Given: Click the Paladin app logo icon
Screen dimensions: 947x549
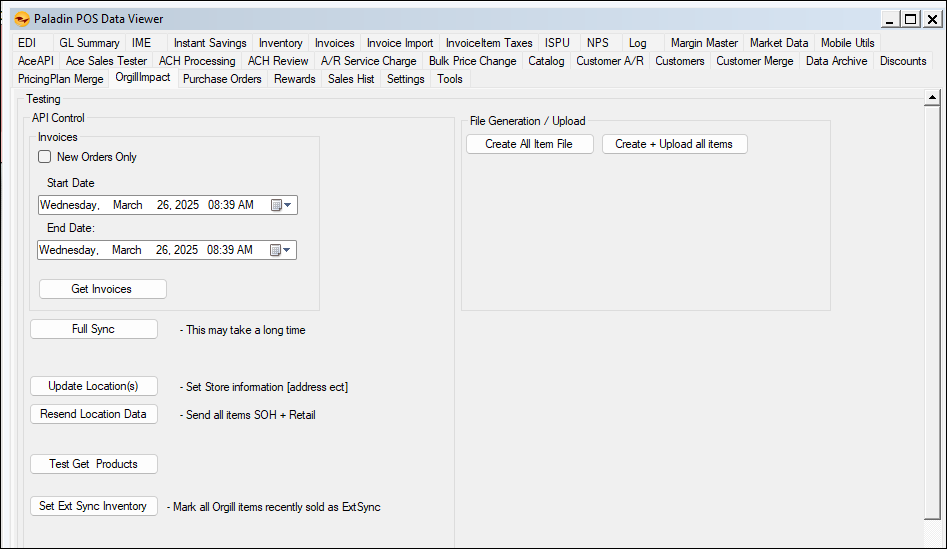Looking at the screenshot, I should 22,19.
